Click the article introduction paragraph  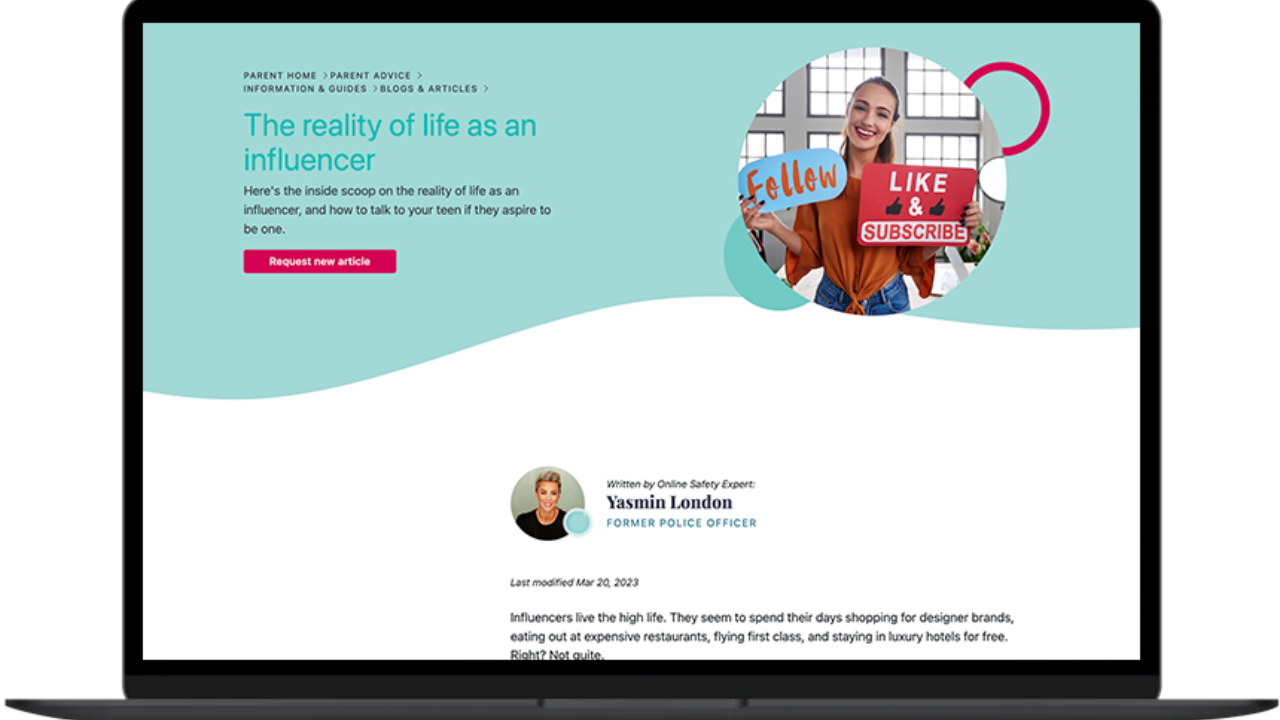tap(762, 633)
